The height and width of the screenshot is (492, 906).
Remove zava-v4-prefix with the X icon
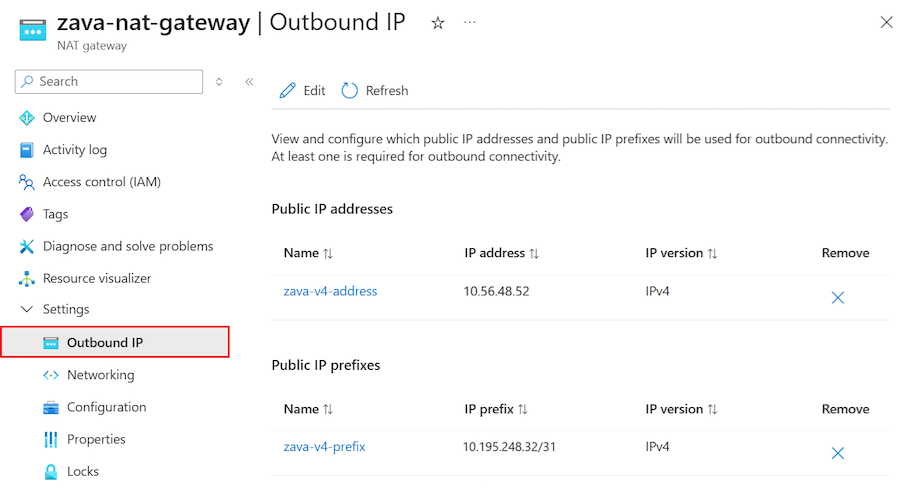tap(837, 453)
